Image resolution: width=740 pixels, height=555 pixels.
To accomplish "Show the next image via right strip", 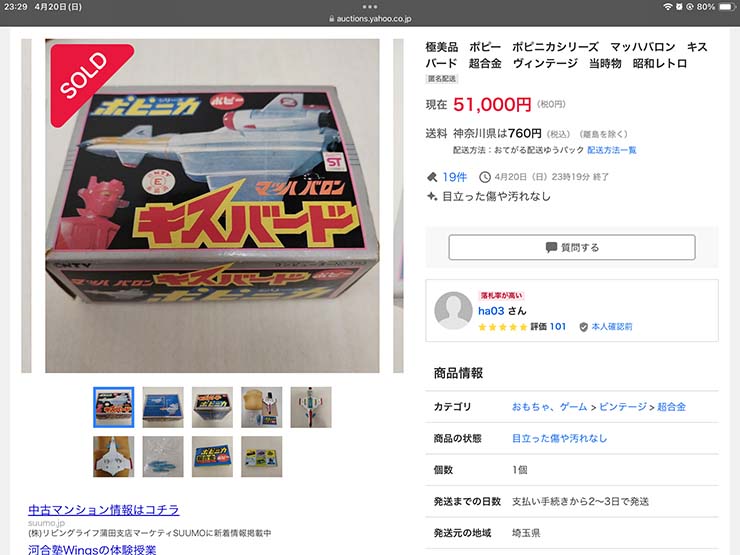I will click(x=398, y=206).
